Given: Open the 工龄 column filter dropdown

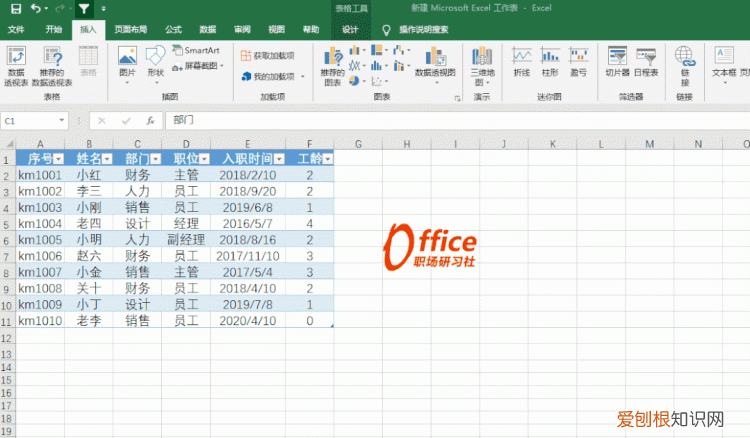Looking at the screenshot, I should [328, 159].
